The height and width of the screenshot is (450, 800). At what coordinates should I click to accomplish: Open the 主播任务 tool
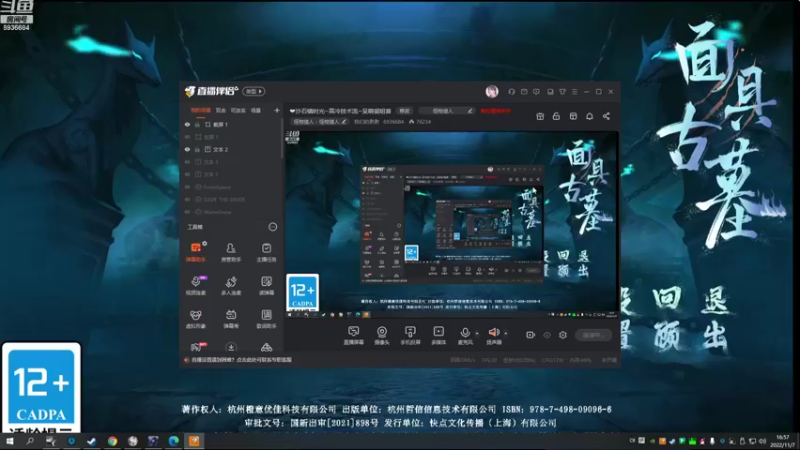click(x=266, y=252)
